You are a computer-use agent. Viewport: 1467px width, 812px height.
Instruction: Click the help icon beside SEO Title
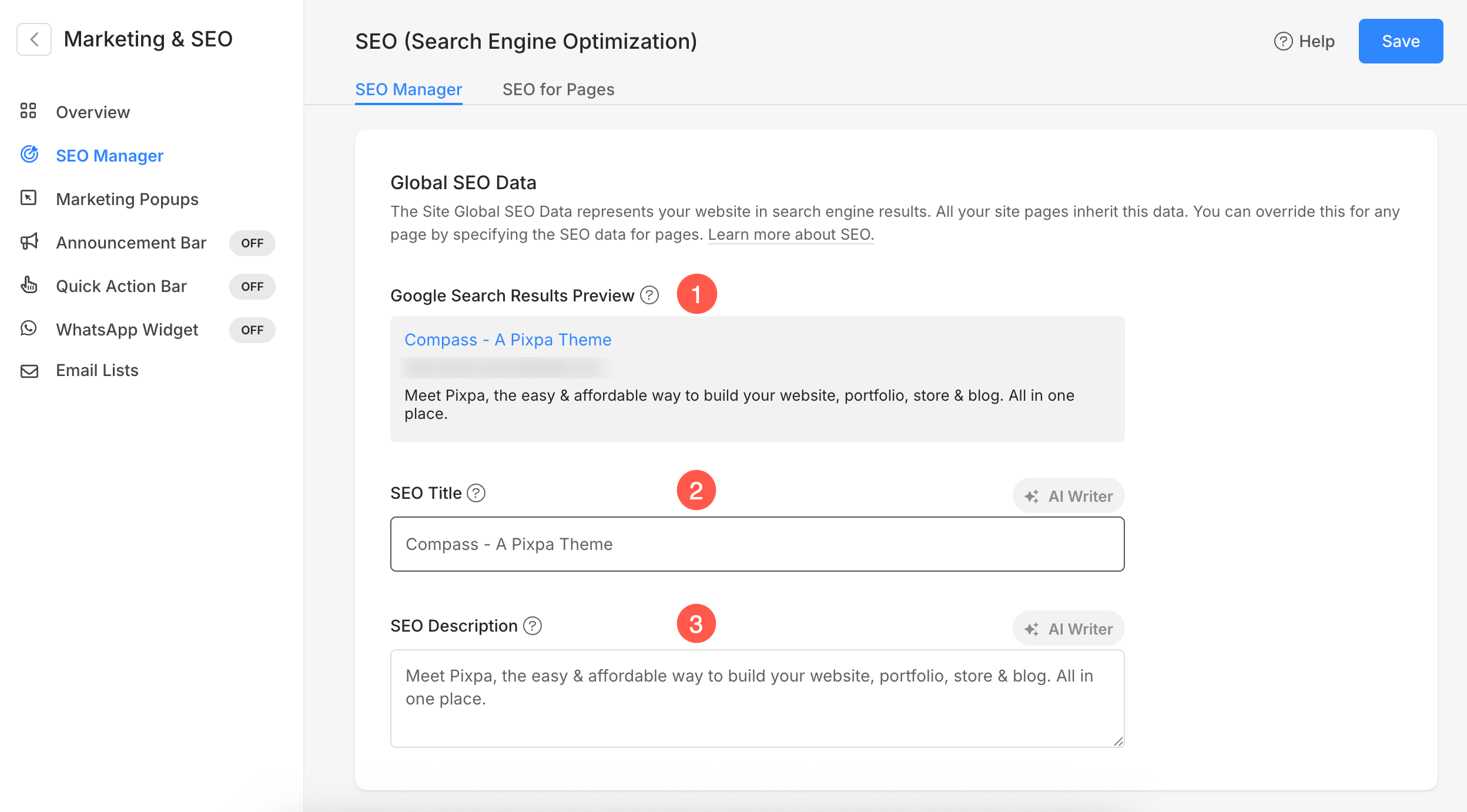click(476, 493)
